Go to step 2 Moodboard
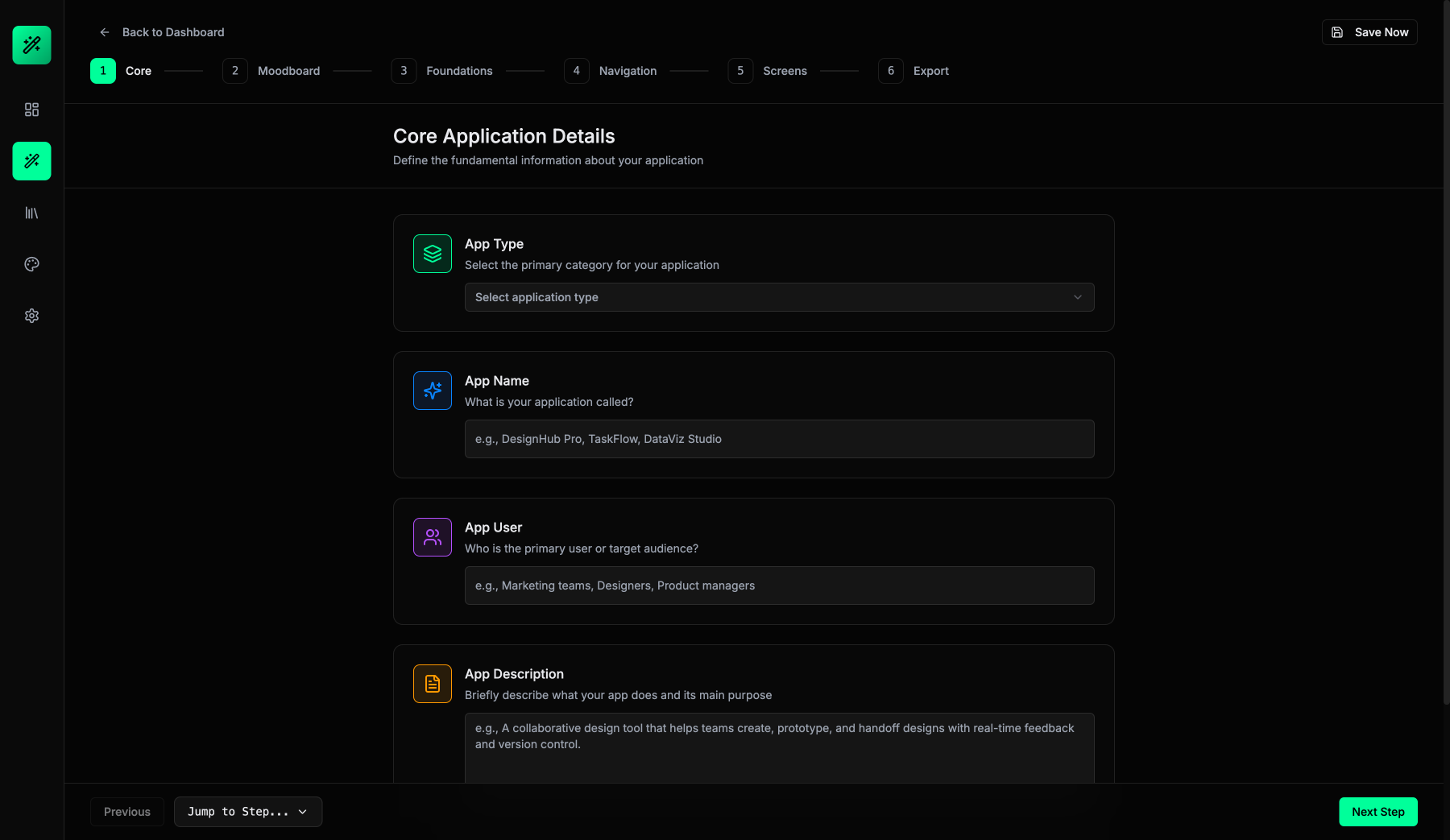Image resolution: width=1450 pixels, height=840 pixels. pyautogui.click(x=271, y=71)
